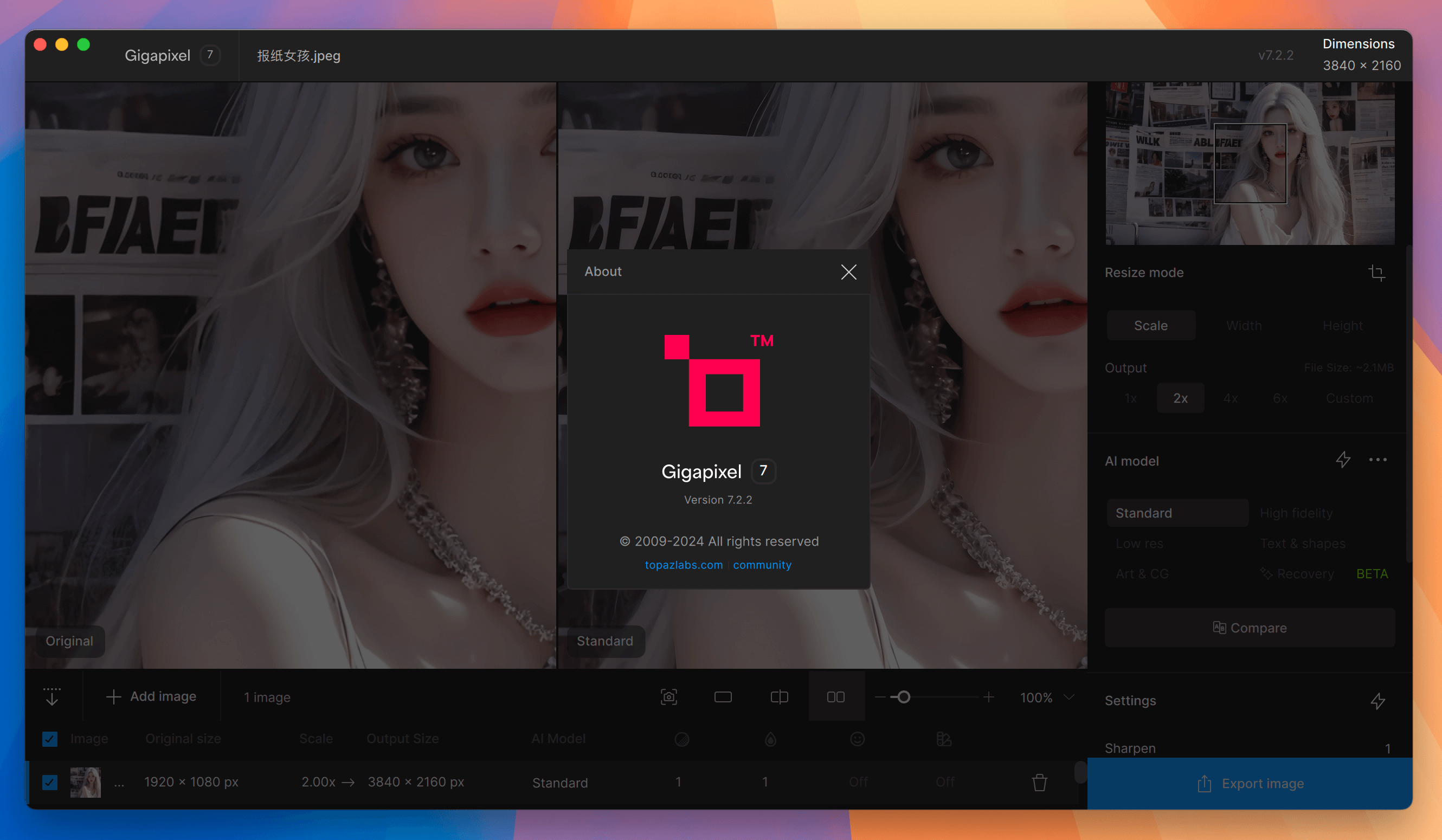This screenshot has width=1442, height=840.
Task: Select the Width resize mode tab
Action: tap(1244, 326)
